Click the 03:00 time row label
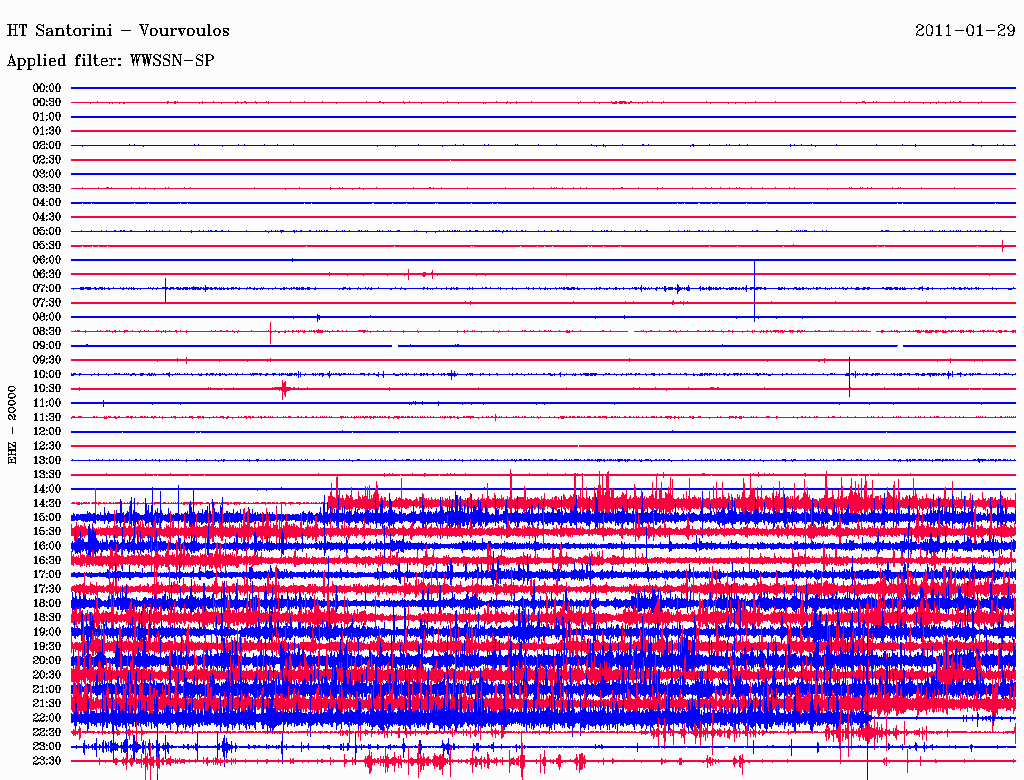The height and width of the screenshot is (780, 1024). click(x=47, y=174)
